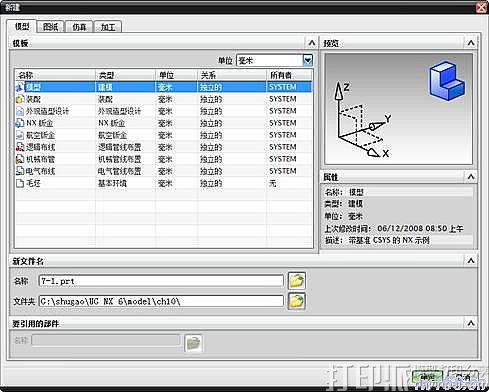The width and height of the screenshot is (489, 392).
Task: Confirm with the 确定 OK button
Action: click(428, 377)
